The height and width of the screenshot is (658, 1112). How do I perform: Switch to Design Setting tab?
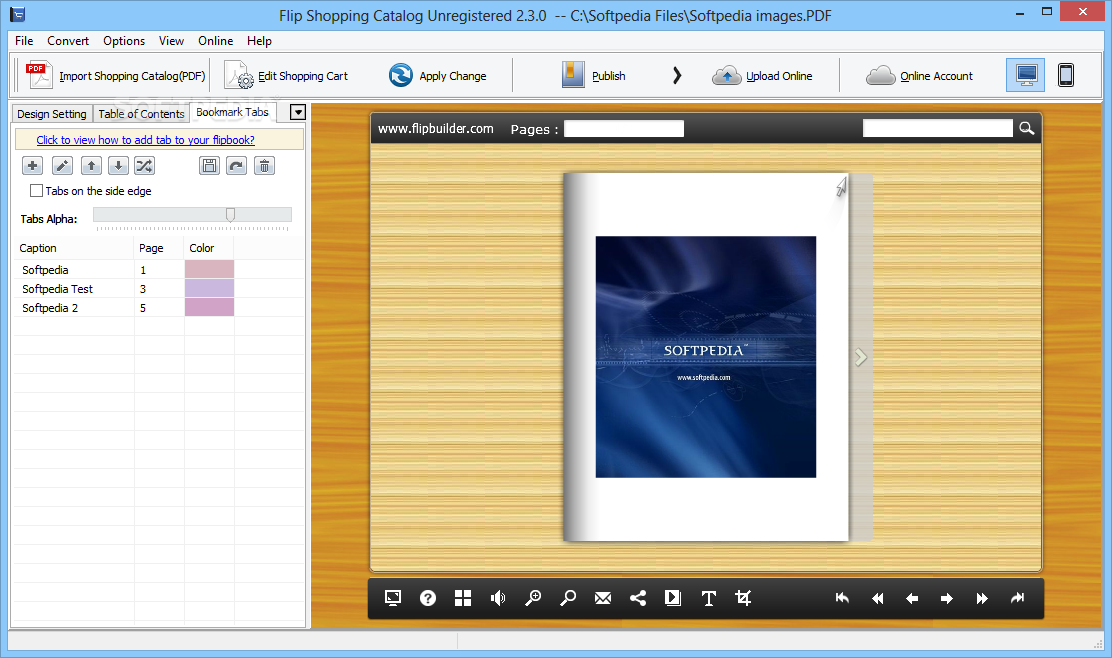(x=52, y=114)
